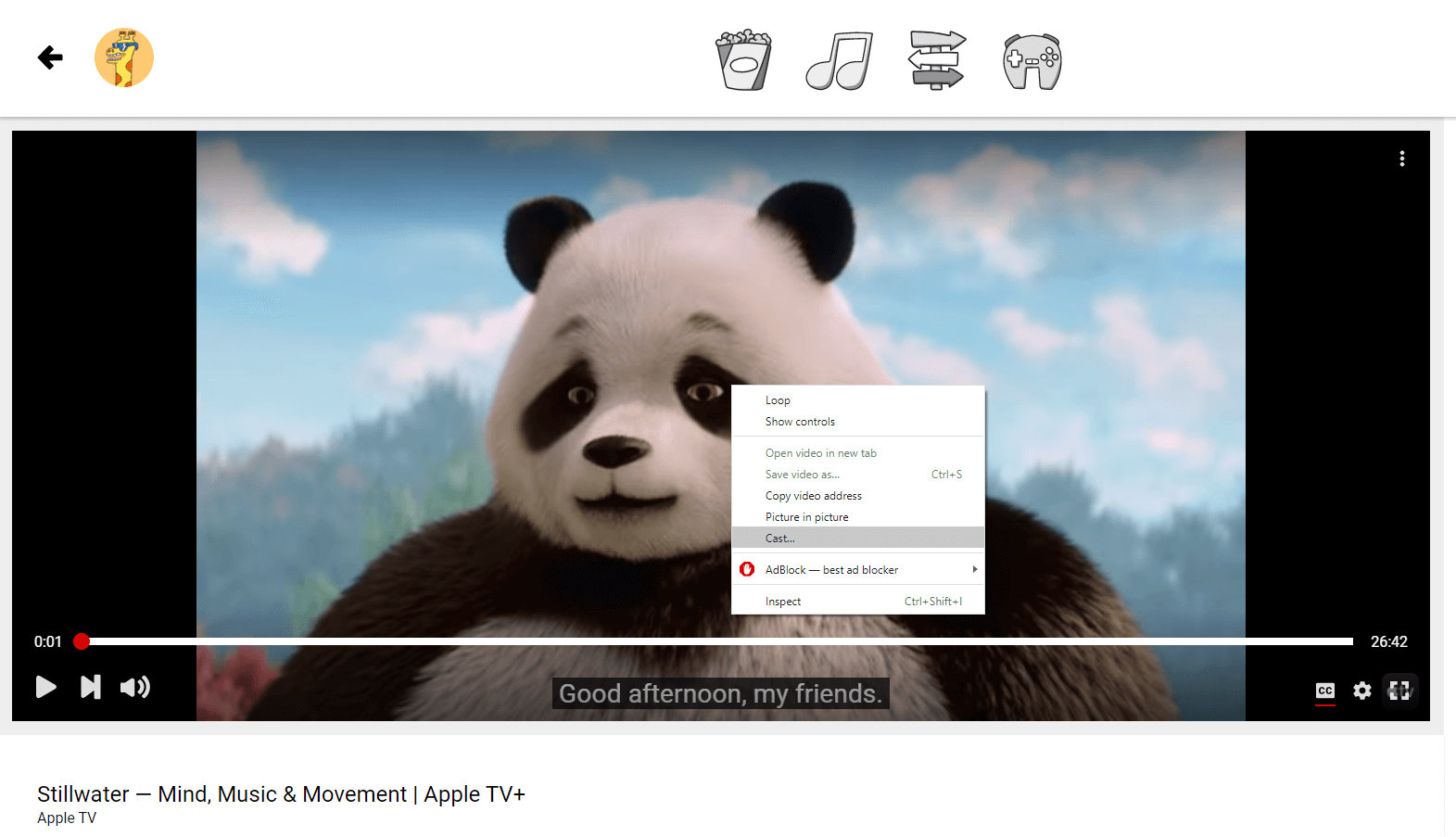Expand the AdBlock submenu arrow
Viewport: 1456px width, 837px height.
point(975,570)
